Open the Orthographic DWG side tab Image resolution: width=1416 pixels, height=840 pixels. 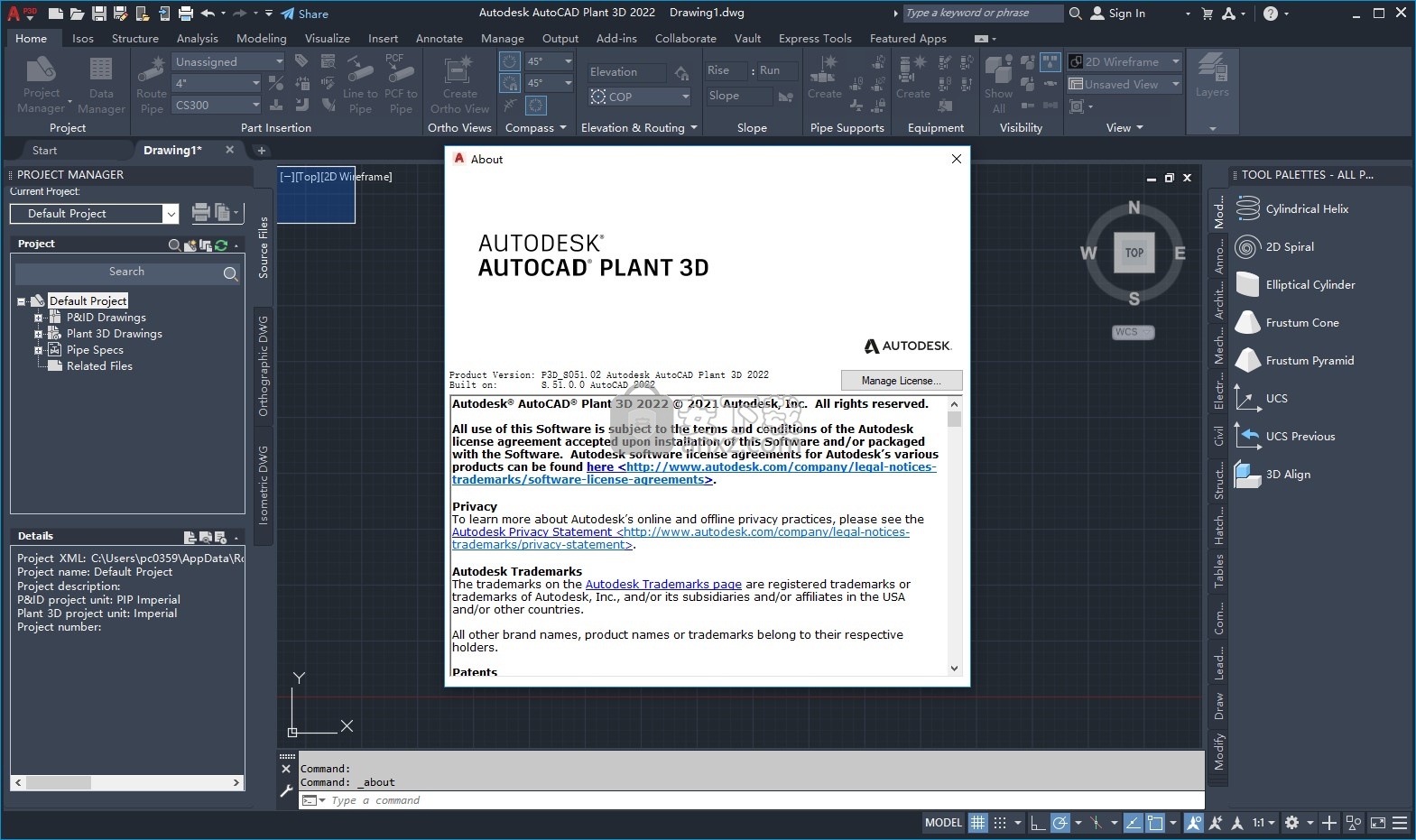pos(264,365)
